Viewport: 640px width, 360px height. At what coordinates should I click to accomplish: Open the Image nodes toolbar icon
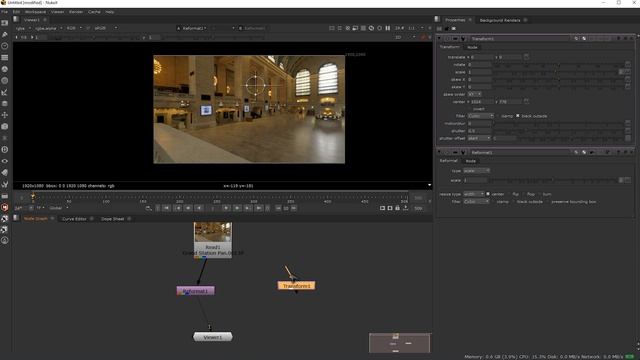coord(4,23)
